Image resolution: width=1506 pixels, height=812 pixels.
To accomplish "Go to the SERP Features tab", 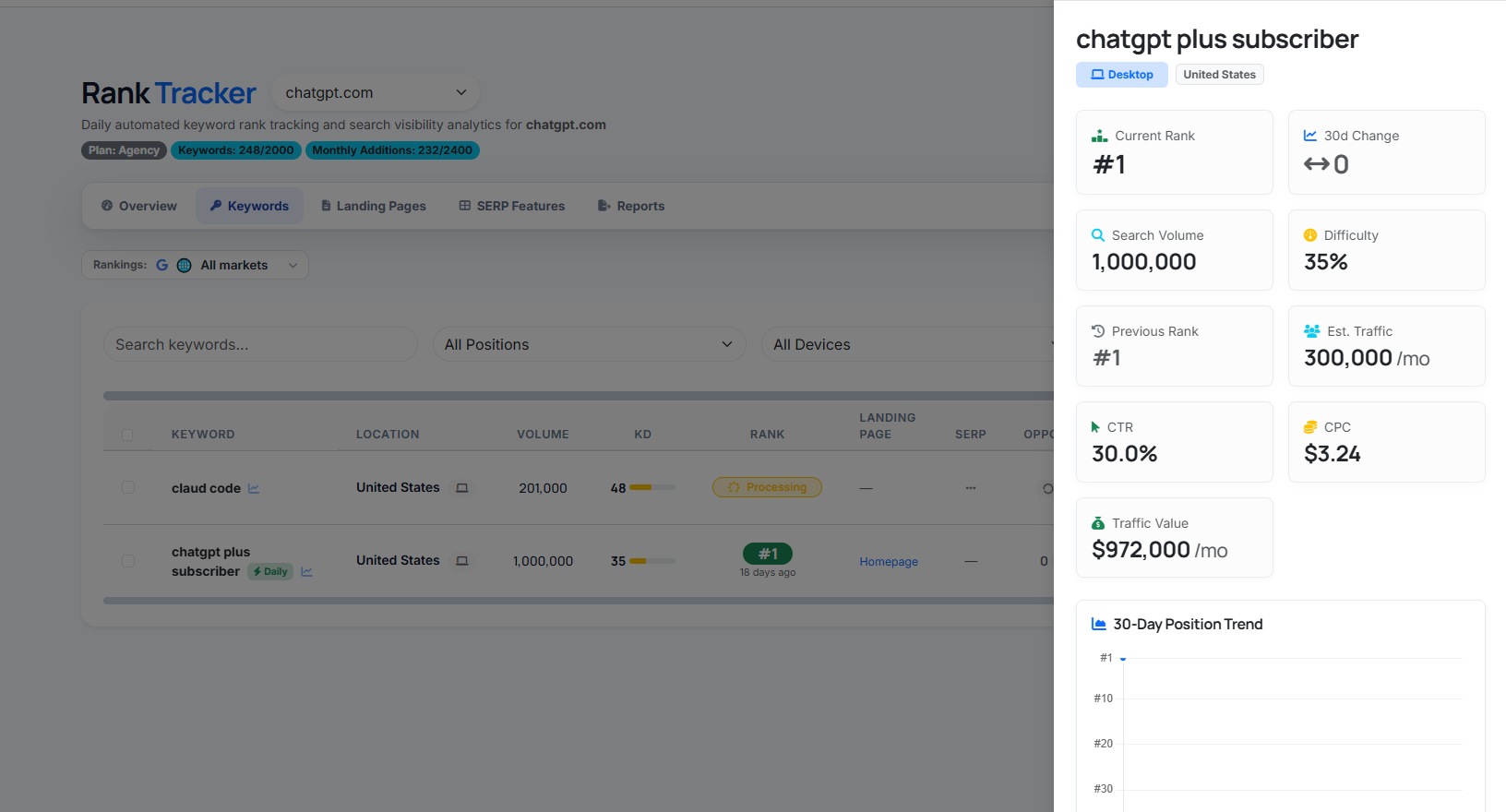I will [x=512, y=206].
